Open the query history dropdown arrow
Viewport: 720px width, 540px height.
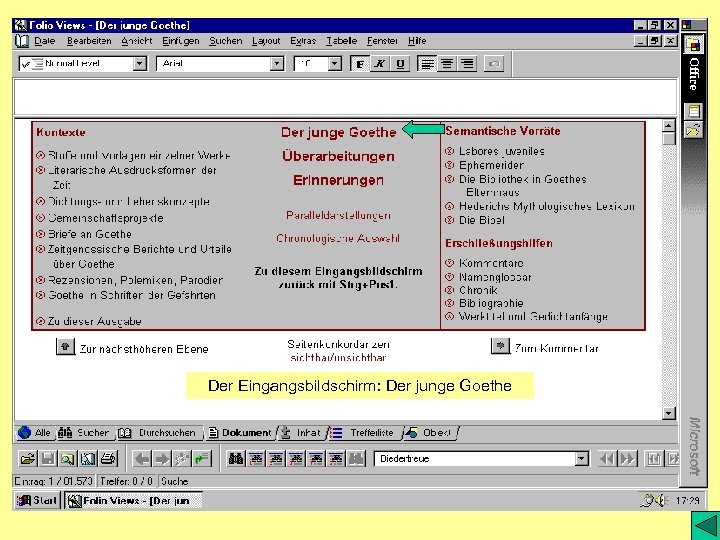(x=581, y=459)
